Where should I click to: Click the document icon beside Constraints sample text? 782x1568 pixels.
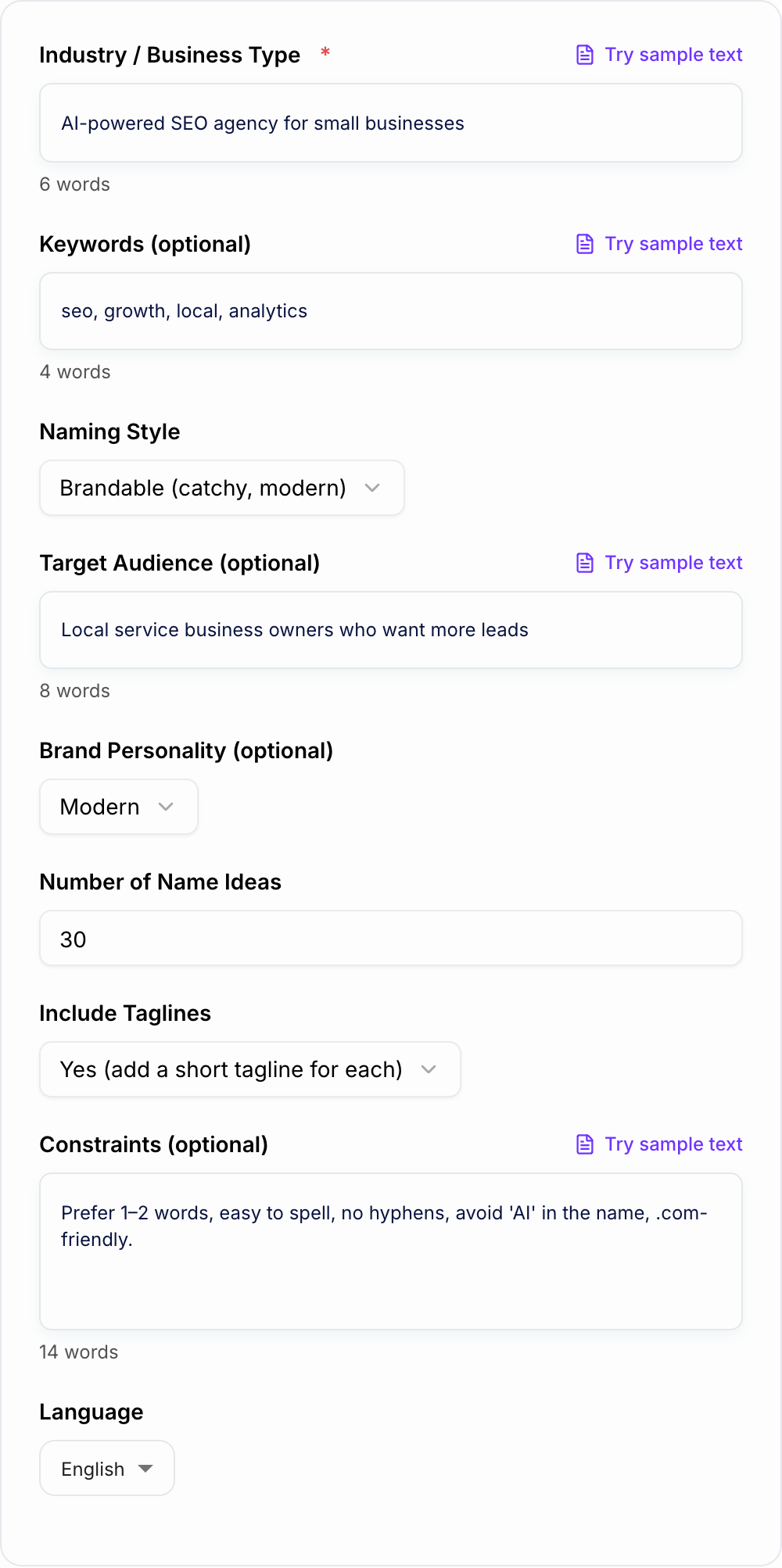coord(585,1144)
